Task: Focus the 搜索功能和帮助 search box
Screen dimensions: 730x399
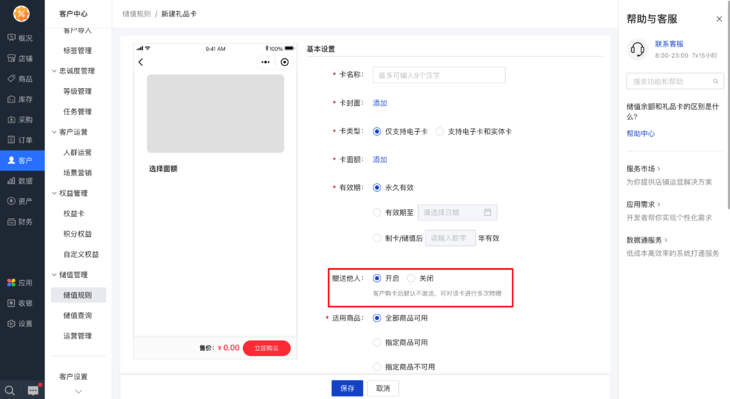Action: pyautogui.click(x=675, y=81)
